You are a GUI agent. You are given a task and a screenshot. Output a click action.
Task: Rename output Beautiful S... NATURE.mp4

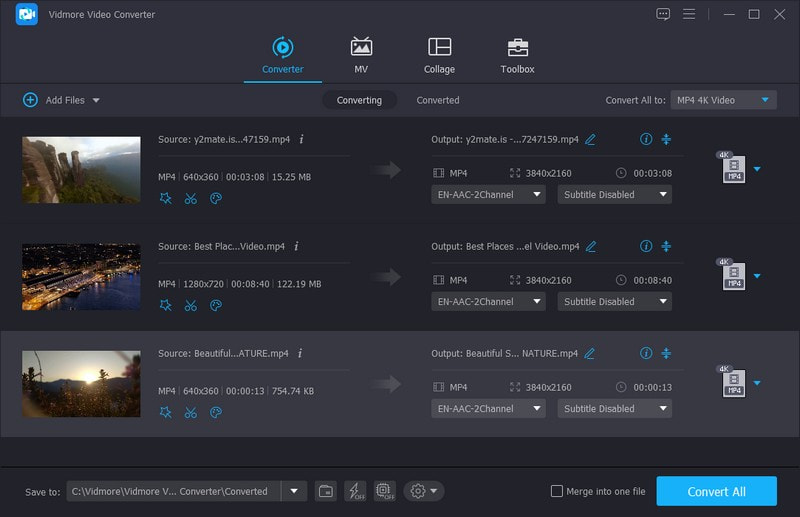click(589, 353)
